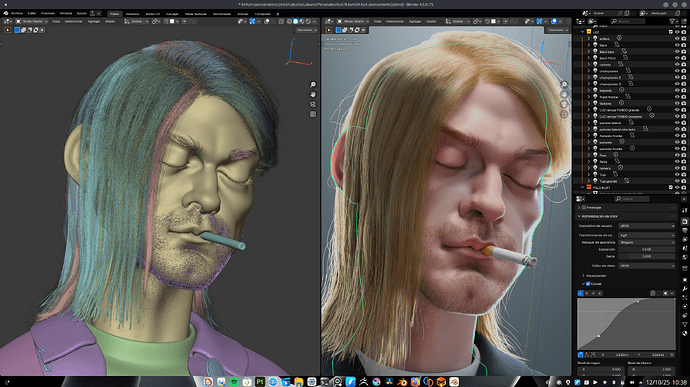The image size is (690, 387).
Task: Open the Render properties tab icon
Action: (x=685, y=221)
